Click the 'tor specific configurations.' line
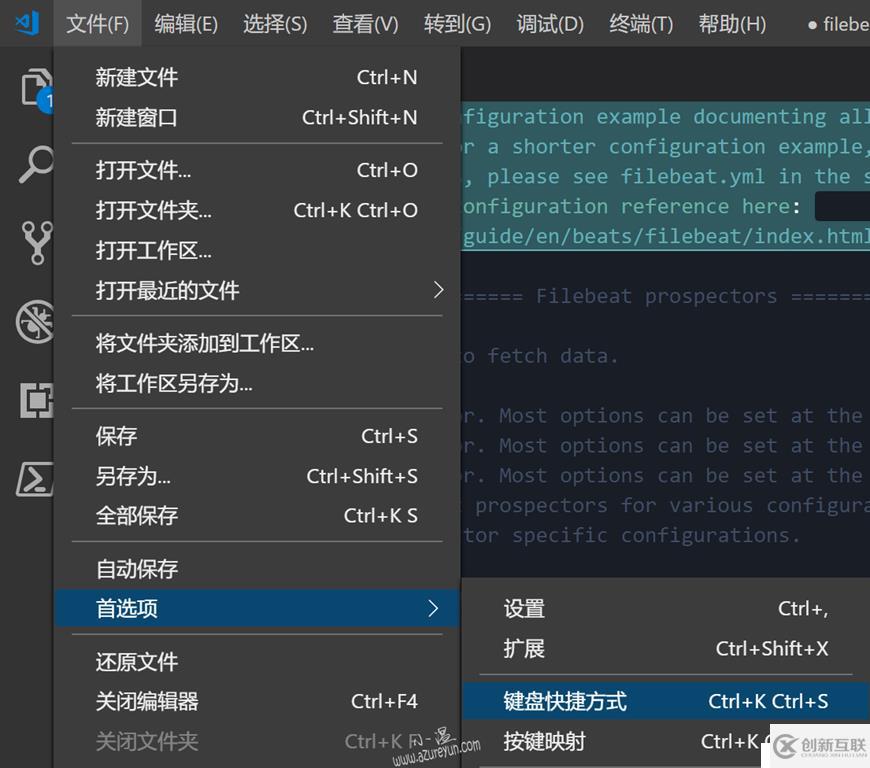This screenshot has width=870, height=768. pyautogui.click(x=631, y=535)
